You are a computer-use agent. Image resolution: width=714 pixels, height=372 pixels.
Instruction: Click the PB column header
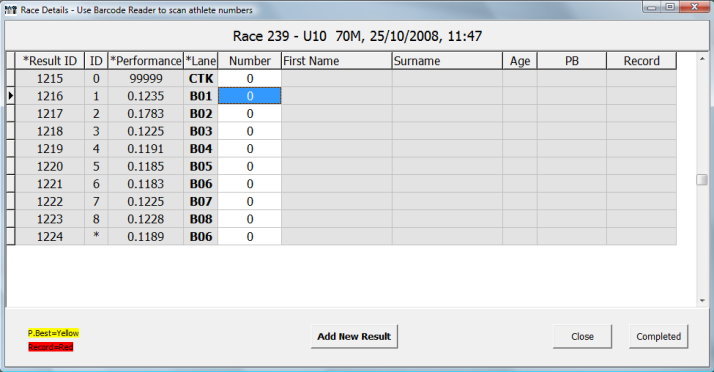[572, 61]
